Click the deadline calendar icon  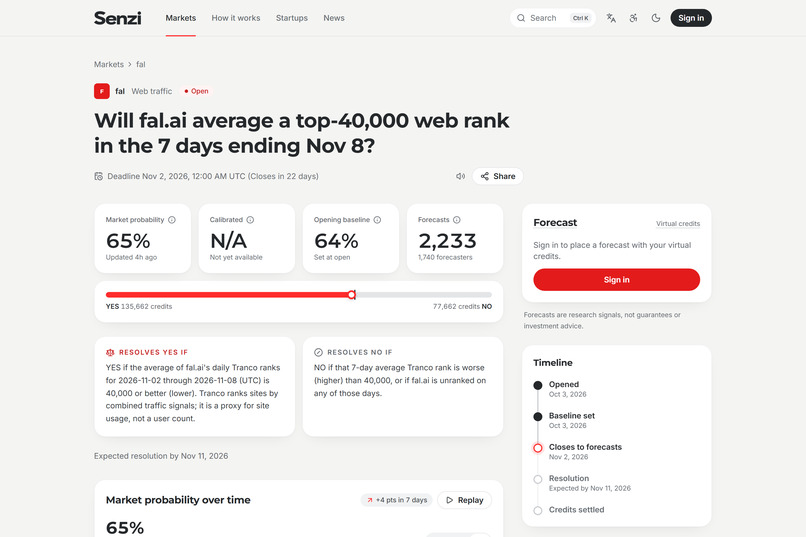coord(99,176)
